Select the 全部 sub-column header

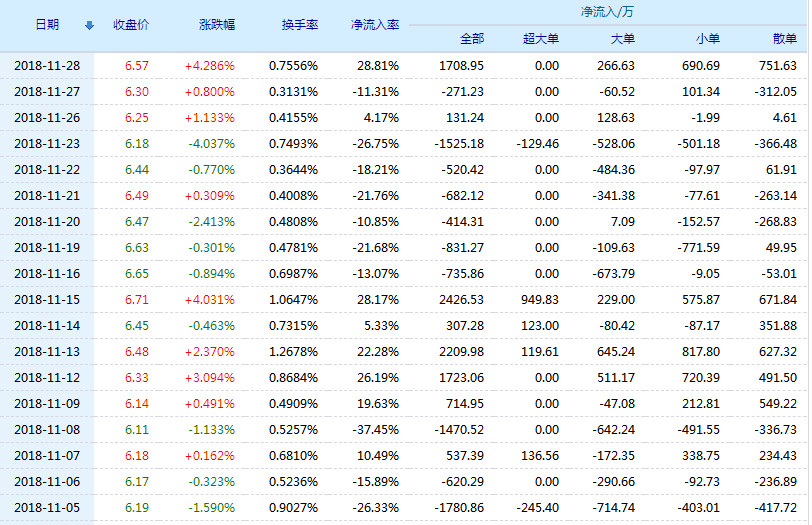point(471,39)
